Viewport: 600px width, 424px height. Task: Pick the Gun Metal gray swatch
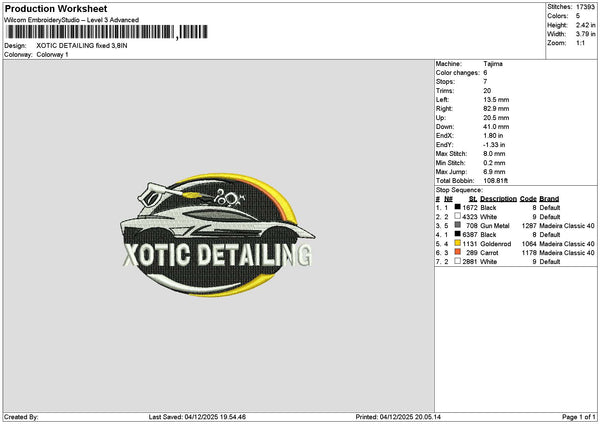point(458,225)
